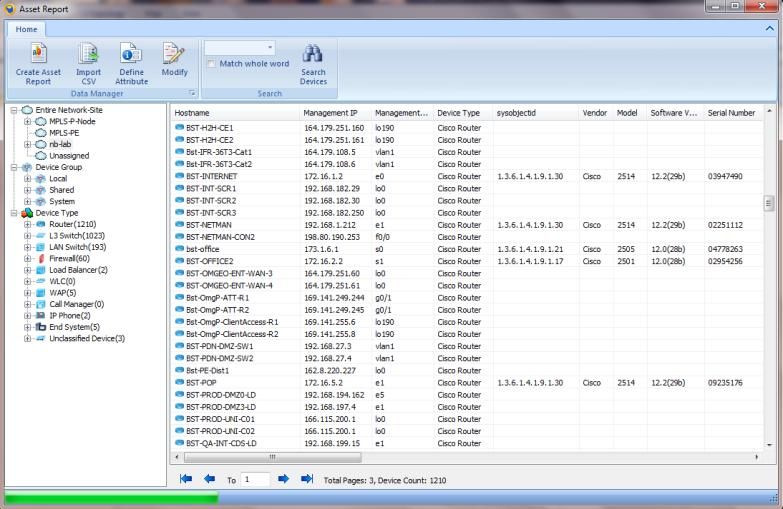Click serial number 03947490

(x=725, y=176)
